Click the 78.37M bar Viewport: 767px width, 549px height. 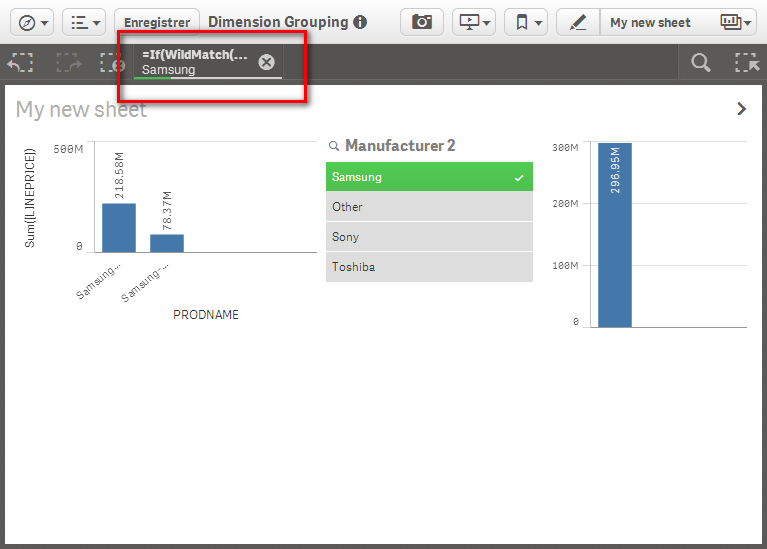point(167,243)
